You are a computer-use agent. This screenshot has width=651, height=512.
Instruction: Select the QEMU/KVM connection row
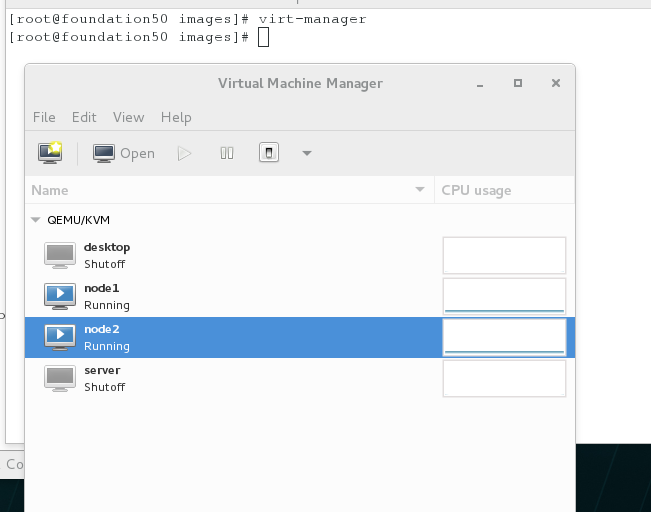300,220
